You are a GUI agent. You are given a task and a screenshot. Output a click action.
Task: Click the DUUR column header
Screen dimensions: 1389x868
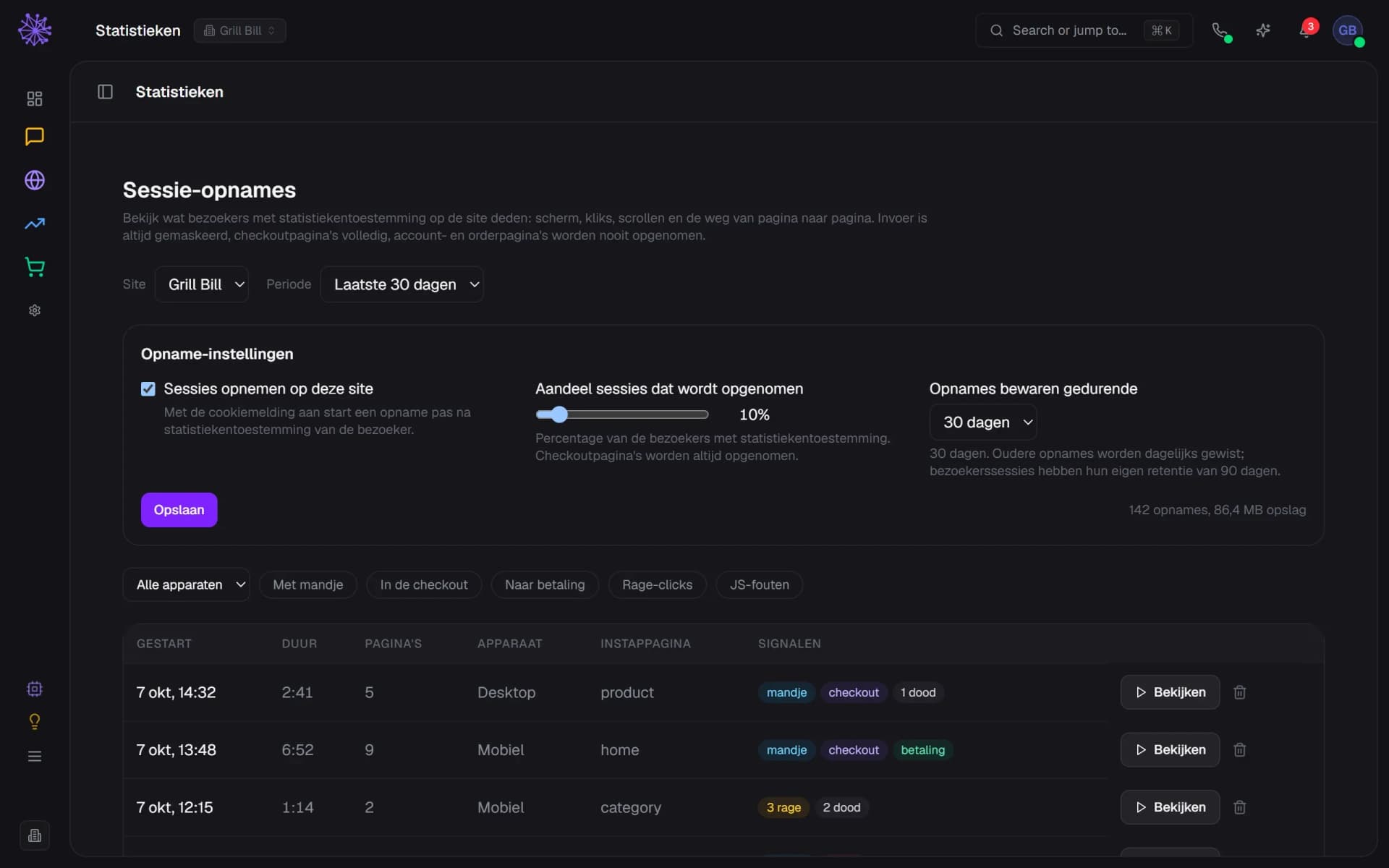click(300, 644)
